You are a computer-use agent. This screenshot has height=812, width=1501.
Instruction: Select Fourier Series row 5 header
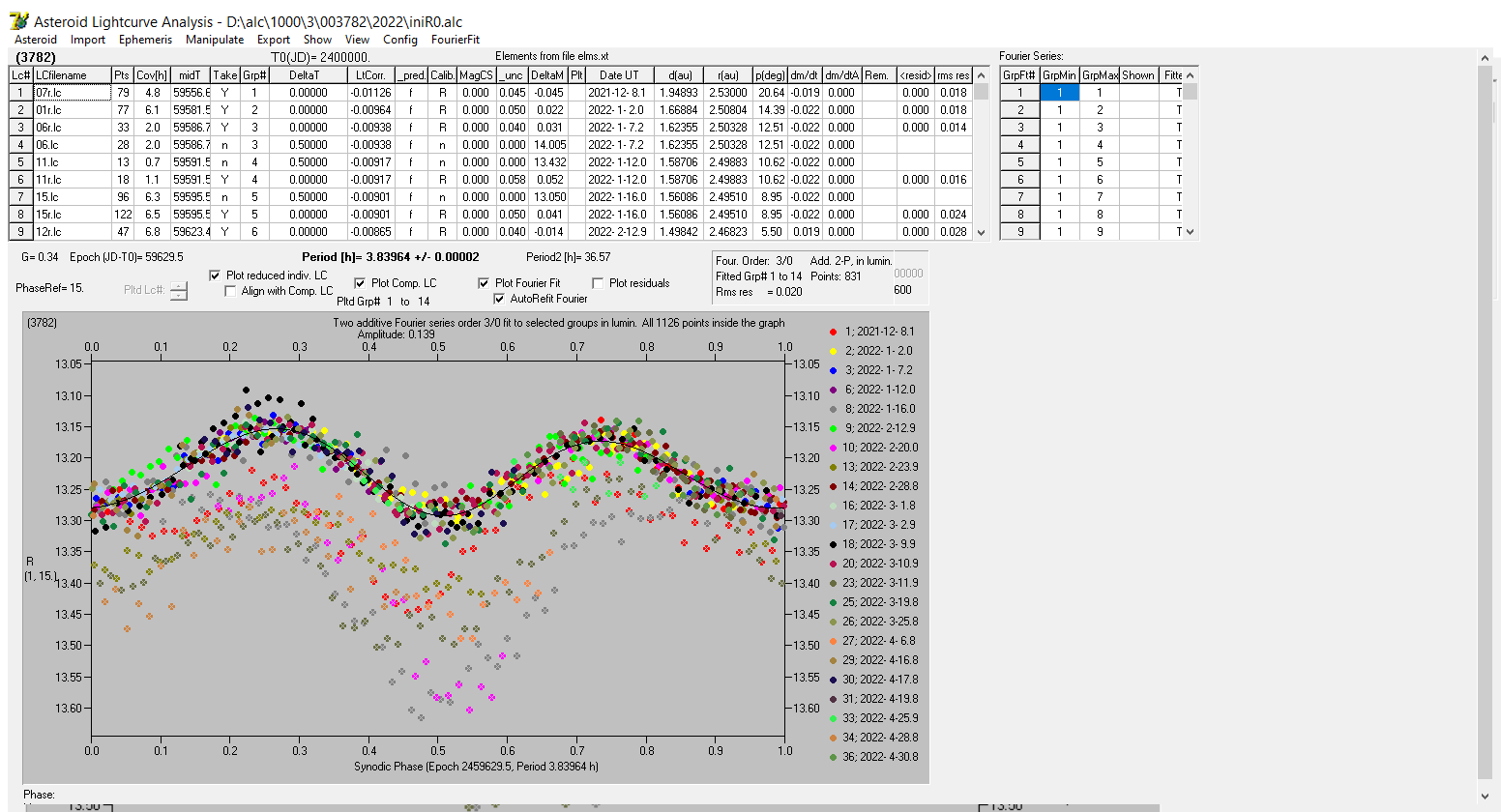click(1019, 162)
